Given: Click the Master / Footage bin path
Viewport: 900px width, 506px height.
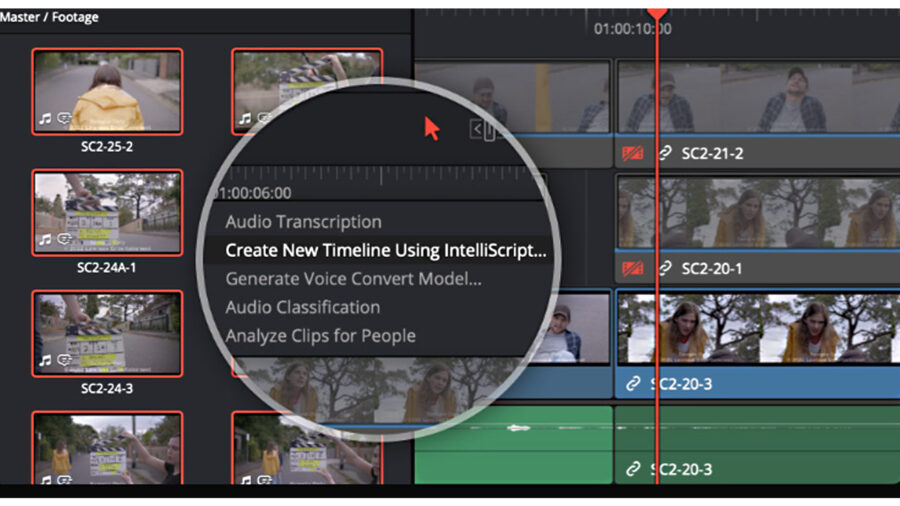Looking at the screenshot, I should tap(49, 17).
